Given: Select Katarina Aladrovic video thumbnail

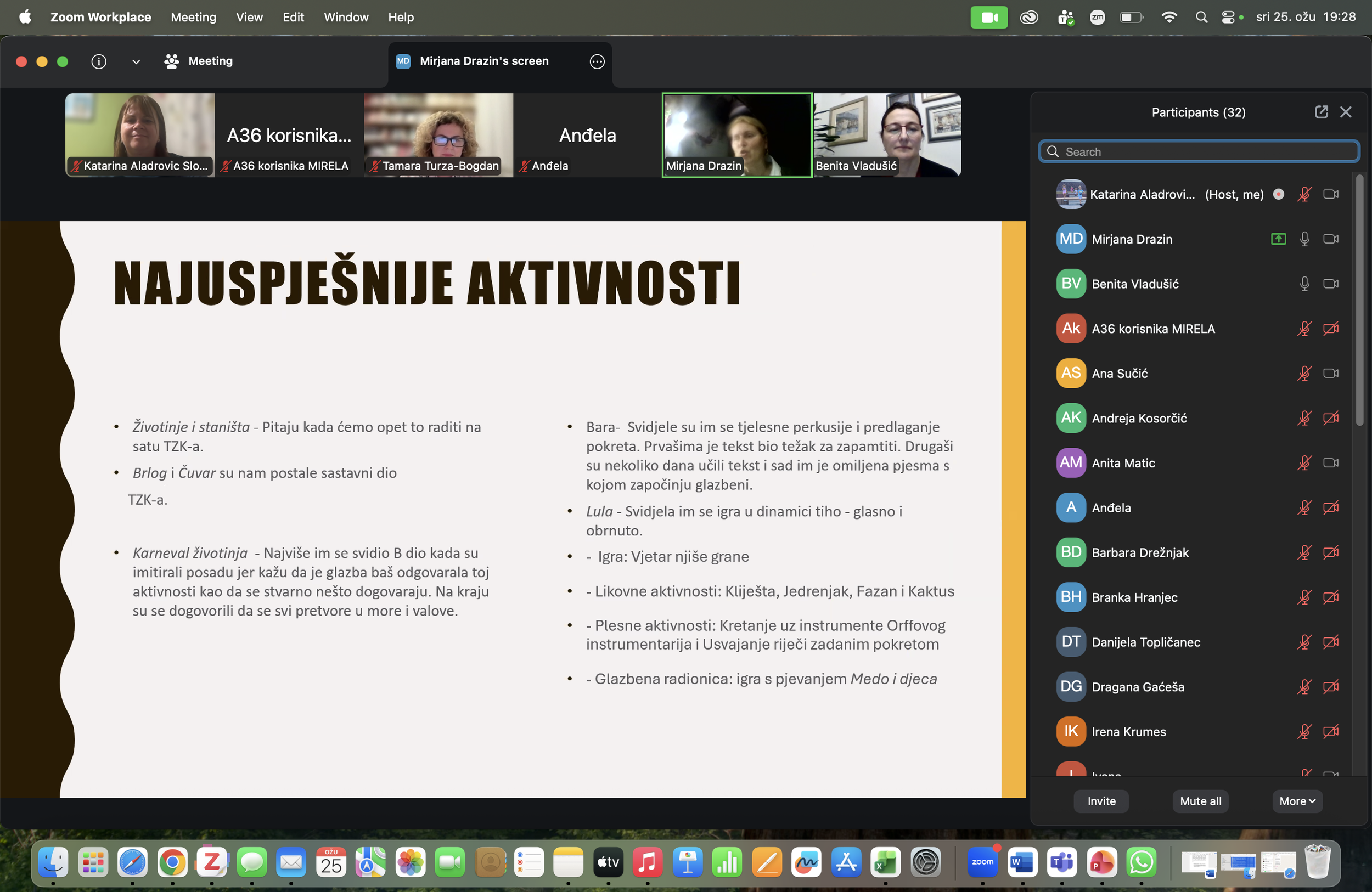Looking at the screenshot, I should [139, 135].
